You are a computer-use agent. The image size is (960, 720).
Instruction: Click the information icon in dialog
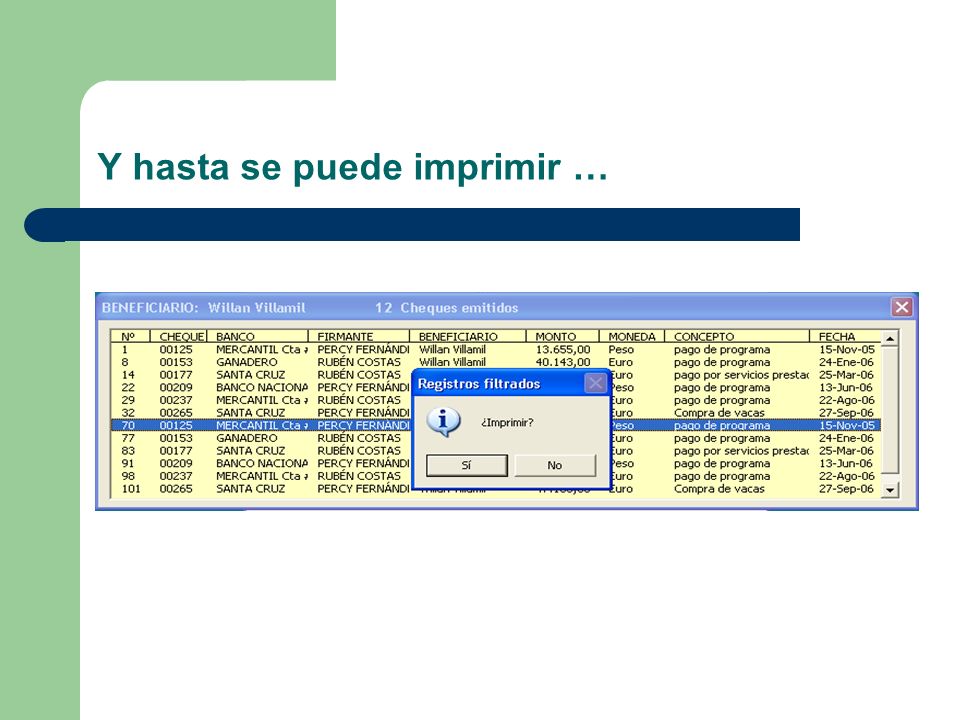coord(443,422)
